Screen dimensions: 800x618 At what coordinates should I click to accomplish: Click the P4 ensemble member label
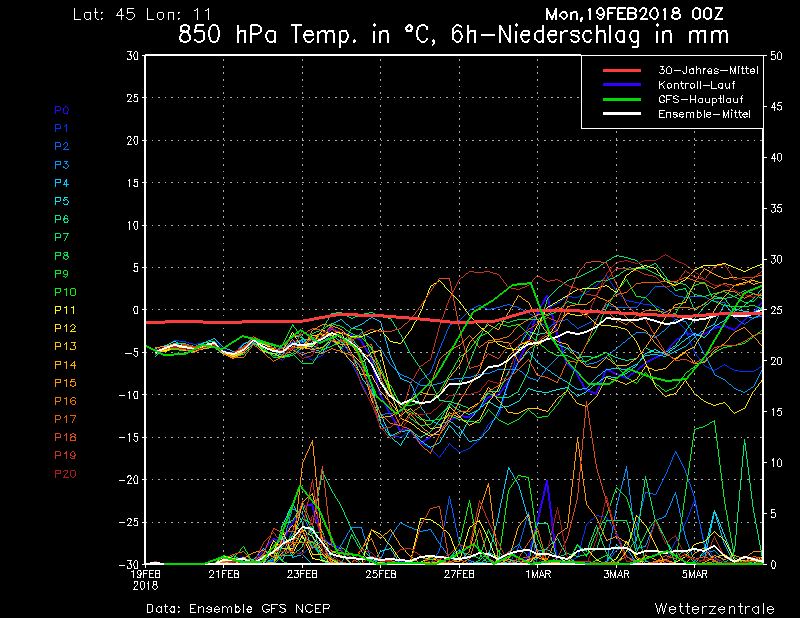[62, 183]
